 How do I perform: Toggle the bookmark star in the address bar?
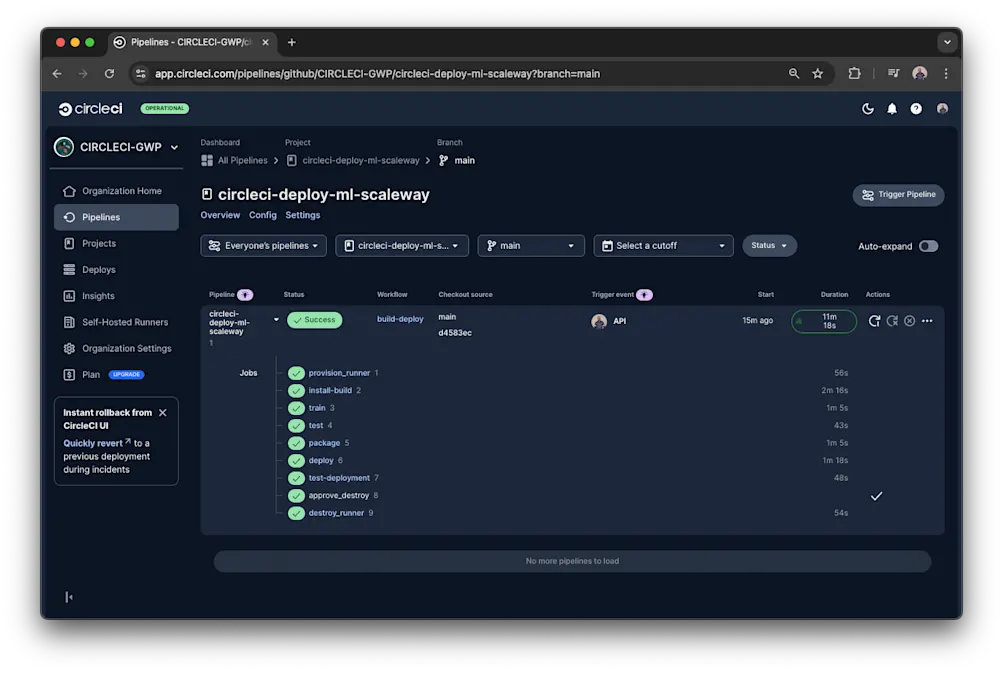(818, 73)
